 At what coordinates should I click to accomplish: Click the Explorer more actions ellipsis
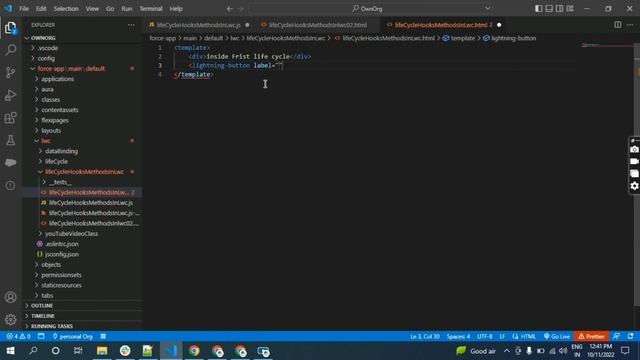click(131, 25)
